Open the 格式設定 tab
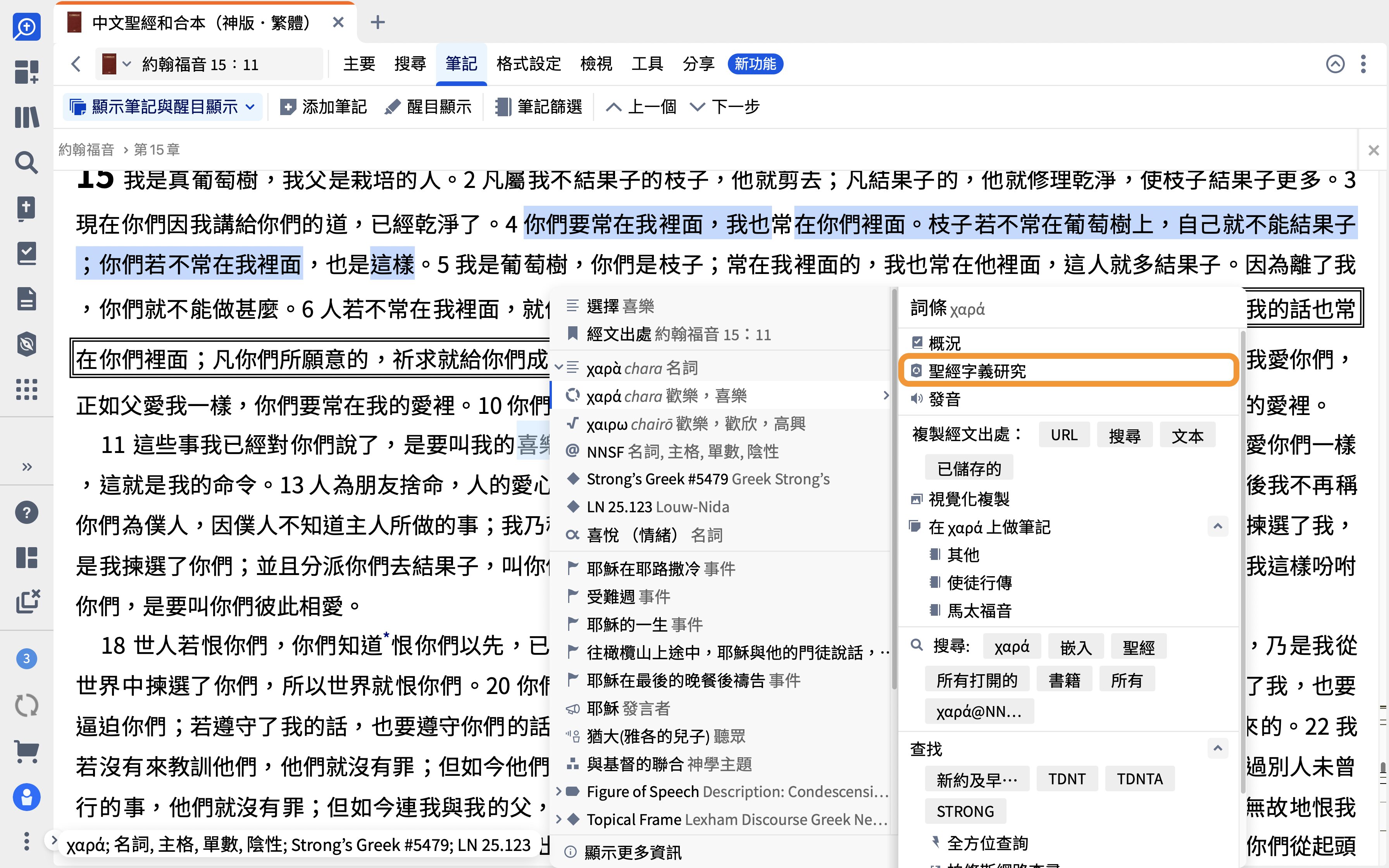Screen dimensions: 1389x868 [x=529, y=64]
